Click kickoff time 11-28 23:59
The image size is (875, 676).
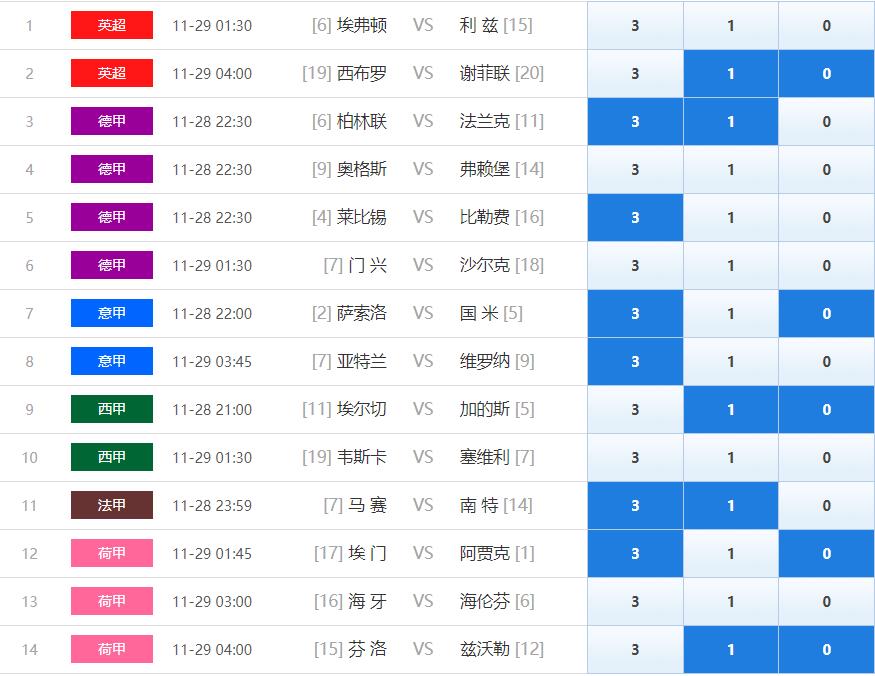click(212, 506)
